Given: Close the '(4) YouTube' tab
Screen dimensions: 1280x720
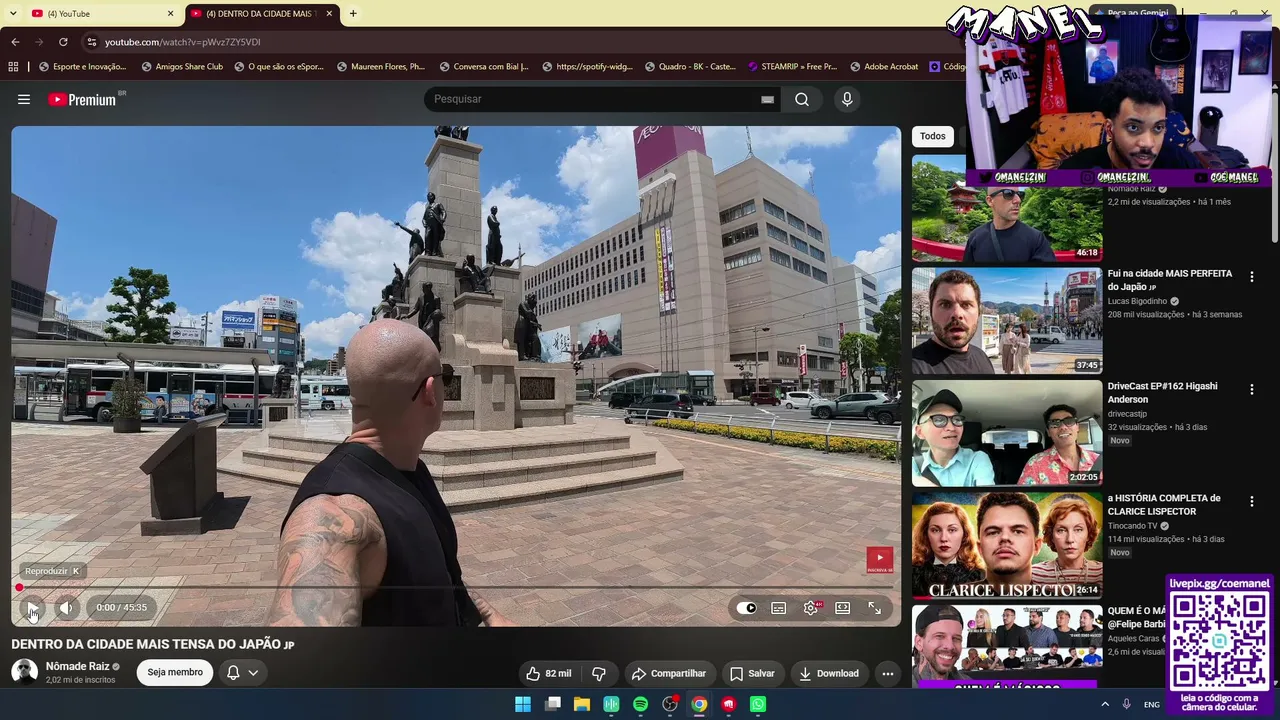Looking at the screenshot, I should tap(170, 13).
